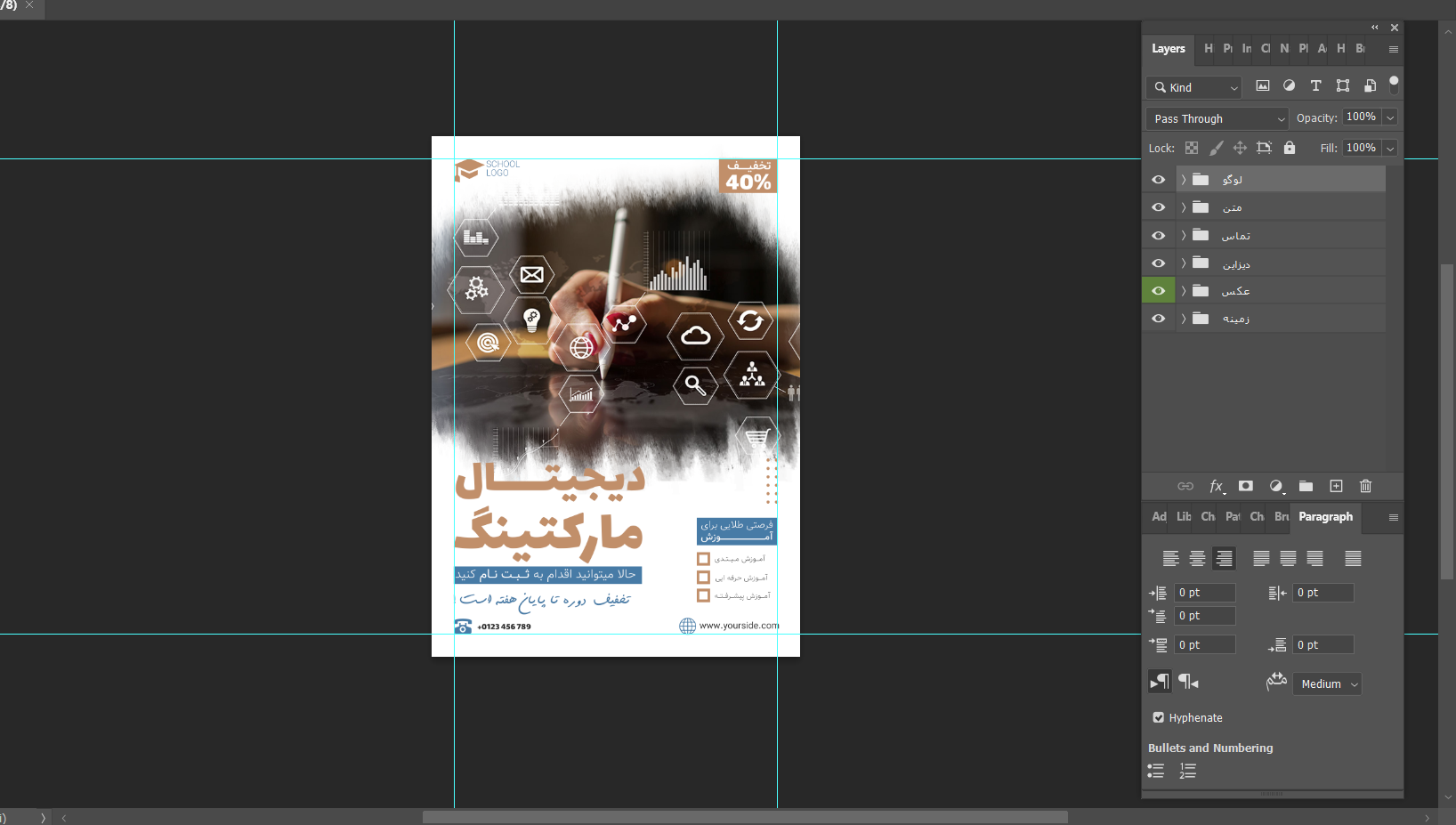This screenshot has height=825, width=1456.
Task: Click the Fill value field
Action: click(x=1362, y=148)
